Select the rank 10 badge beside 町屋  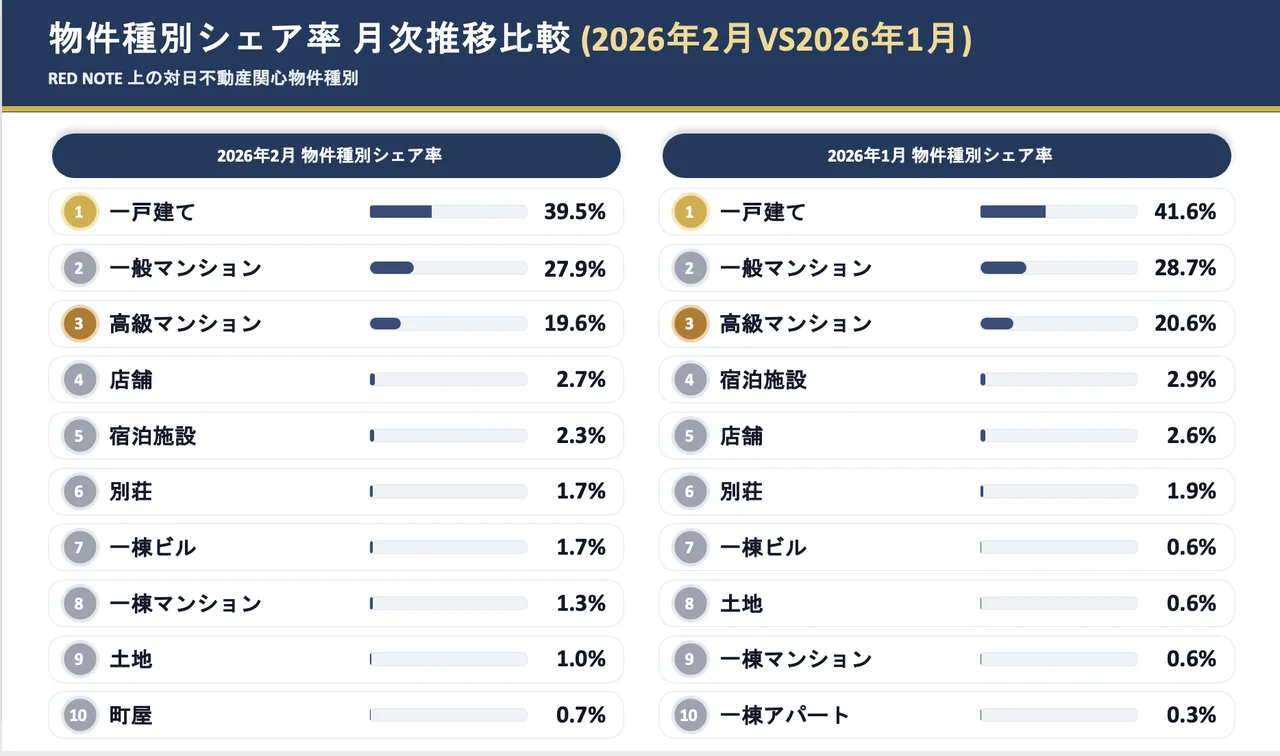[x=80, y=715]
